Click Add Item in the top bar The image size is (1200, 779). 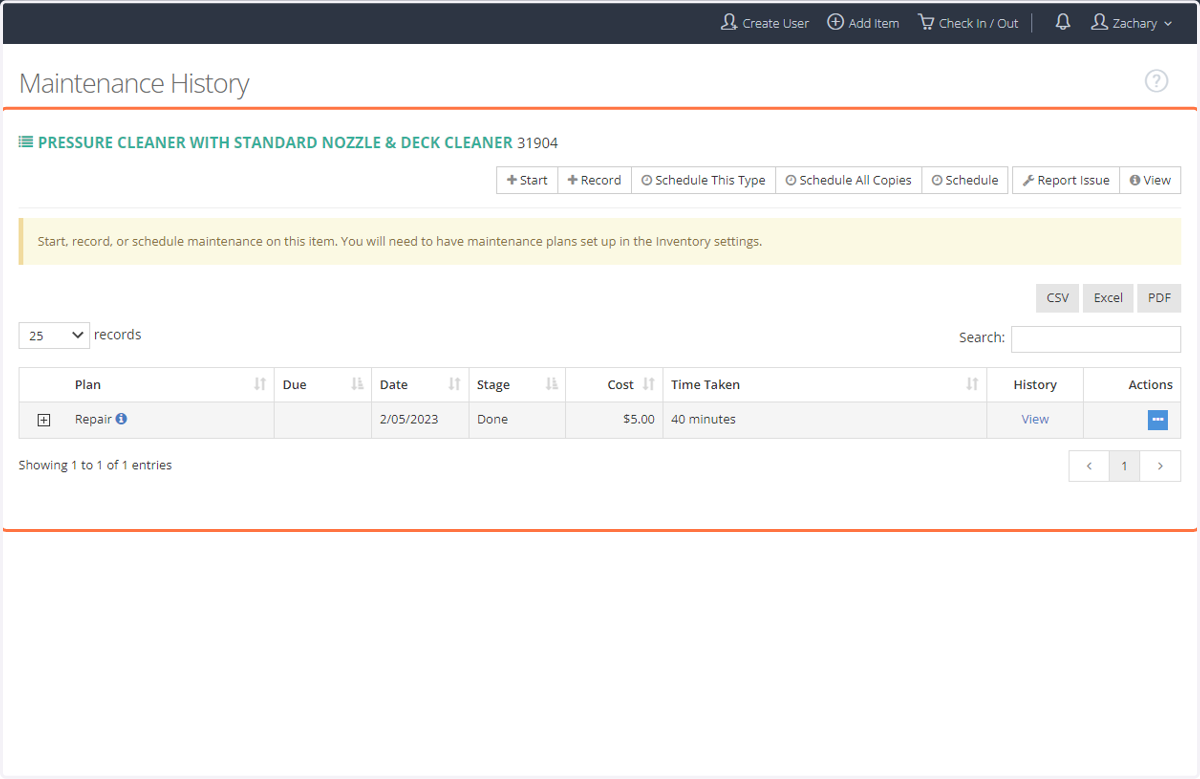coord(863,22)
